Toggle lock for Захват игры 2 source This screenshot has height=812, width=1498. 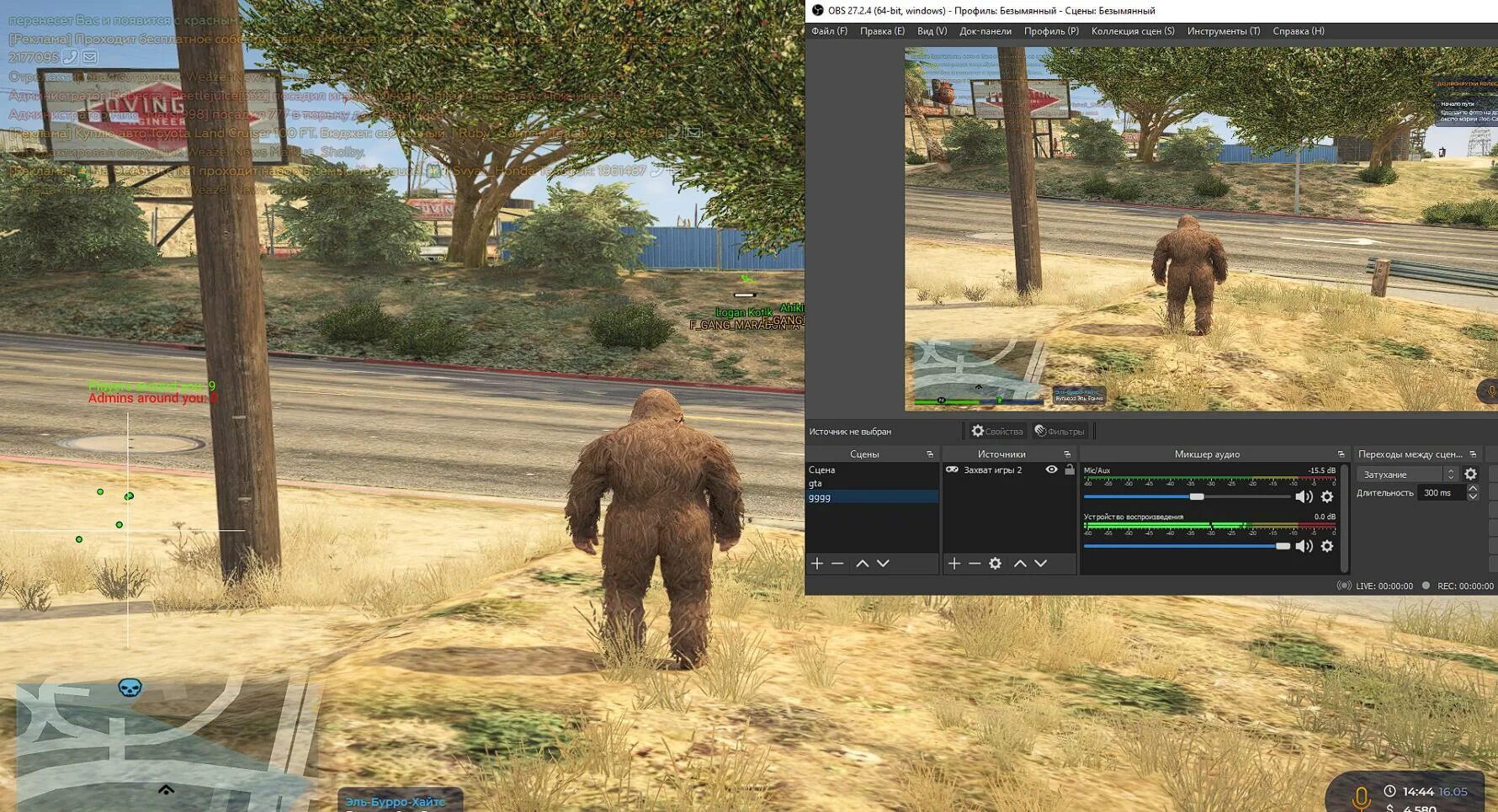click(x=1069, y=470)
